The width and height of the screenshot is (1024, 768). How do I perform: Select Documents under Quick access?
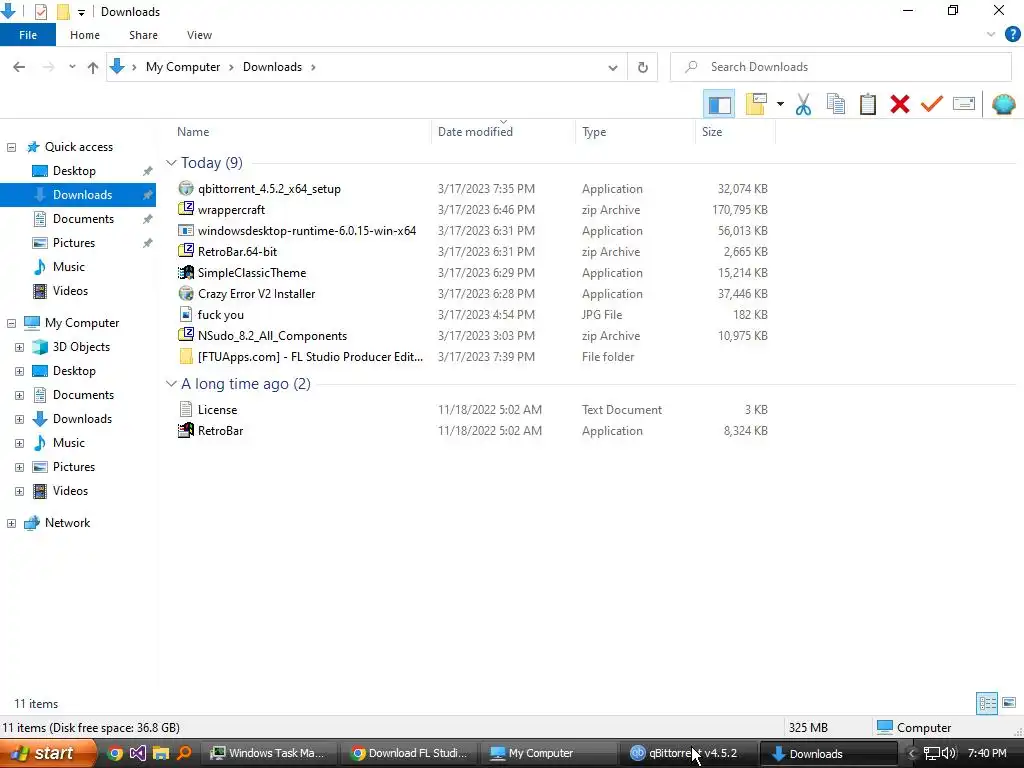(x=83, y=219)
